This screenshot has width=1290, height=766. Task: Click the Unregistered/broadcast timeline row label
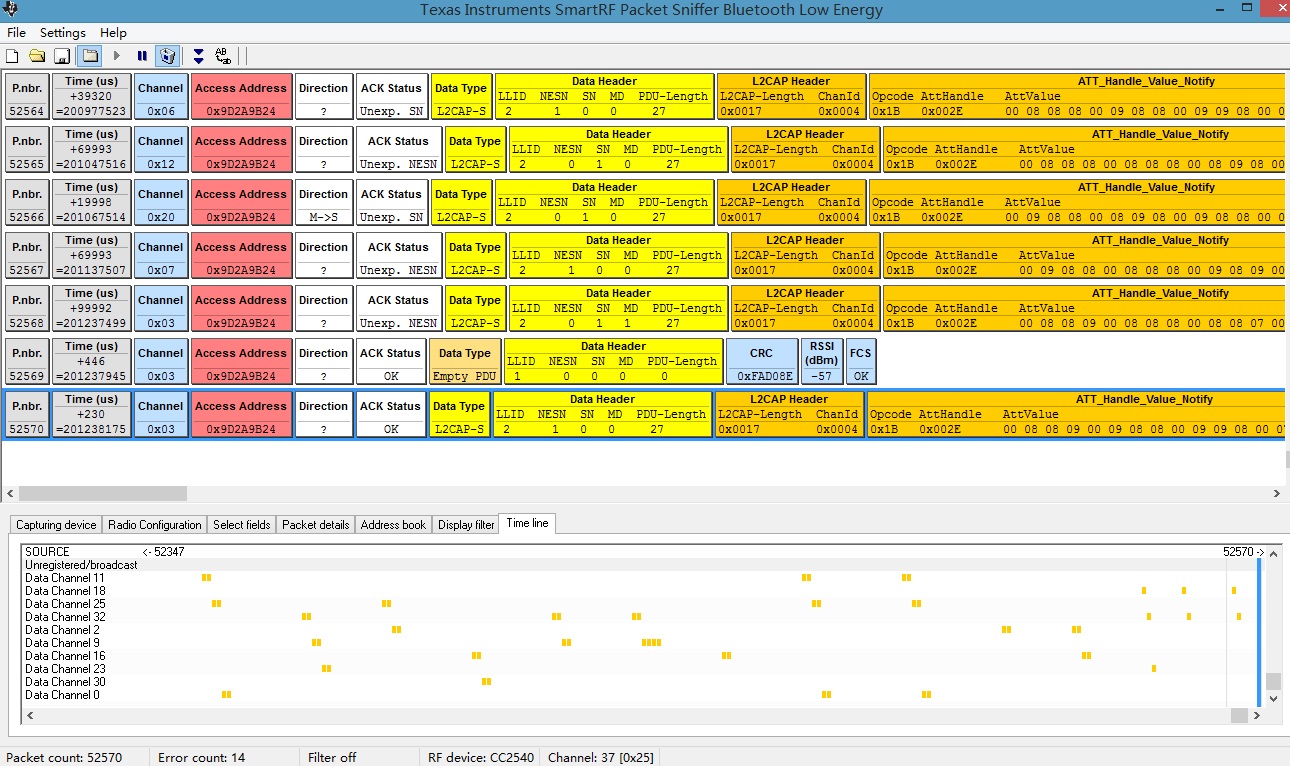coord(81,565)
